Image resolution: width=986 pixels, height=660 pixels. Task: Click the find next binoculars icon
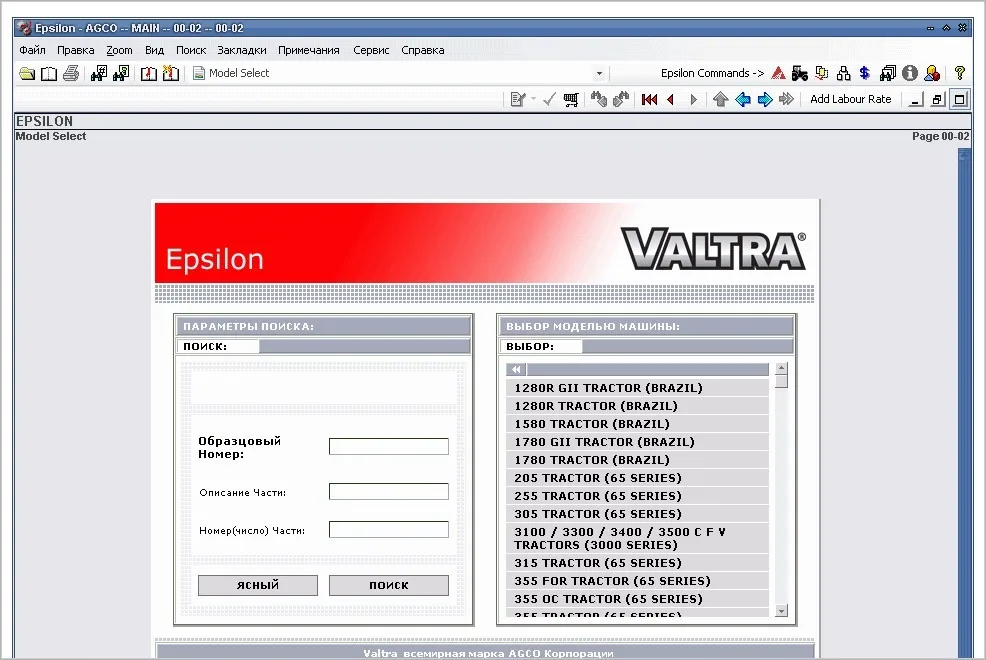621,99
